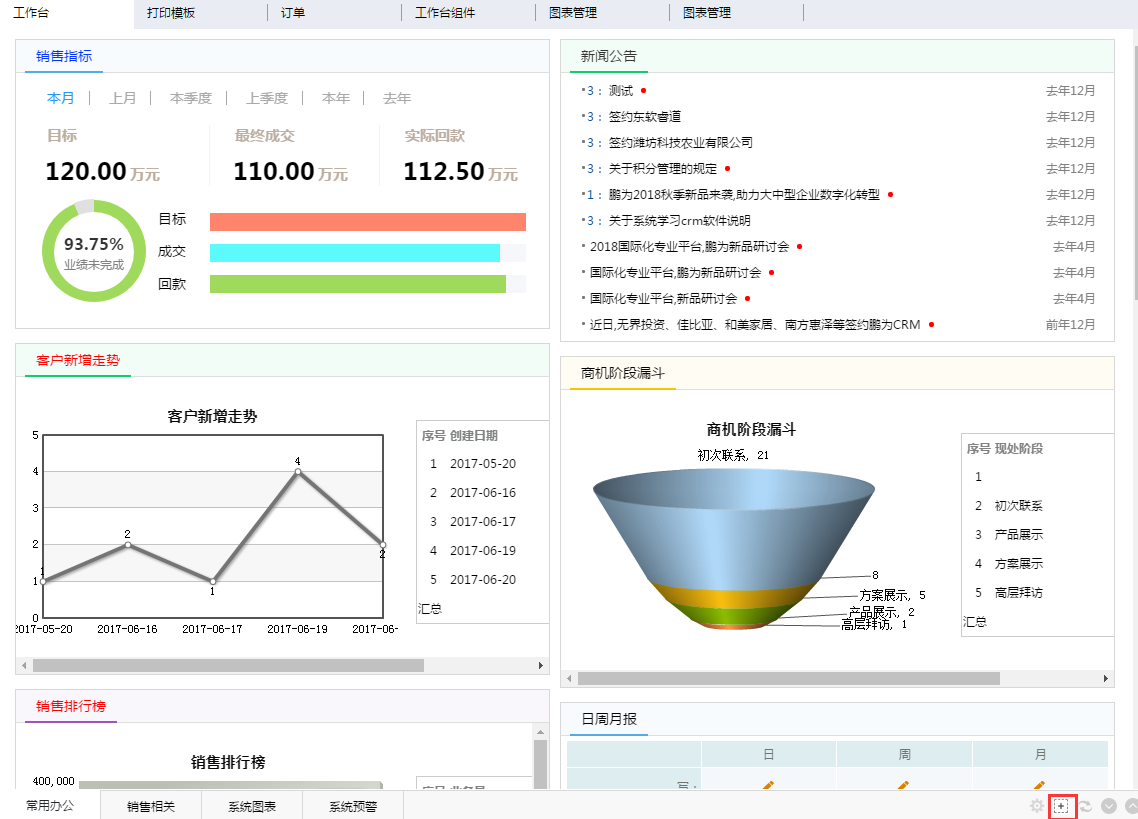Select the 本季度 period filter
Image resolution: width=1138 pixels, height=819 pixels.
[x=189, y=98]
